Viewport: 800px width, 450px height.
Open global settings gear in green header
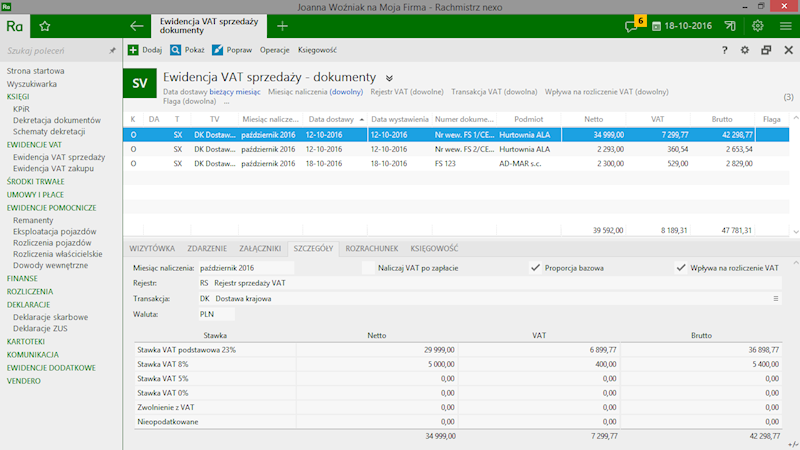758,26
